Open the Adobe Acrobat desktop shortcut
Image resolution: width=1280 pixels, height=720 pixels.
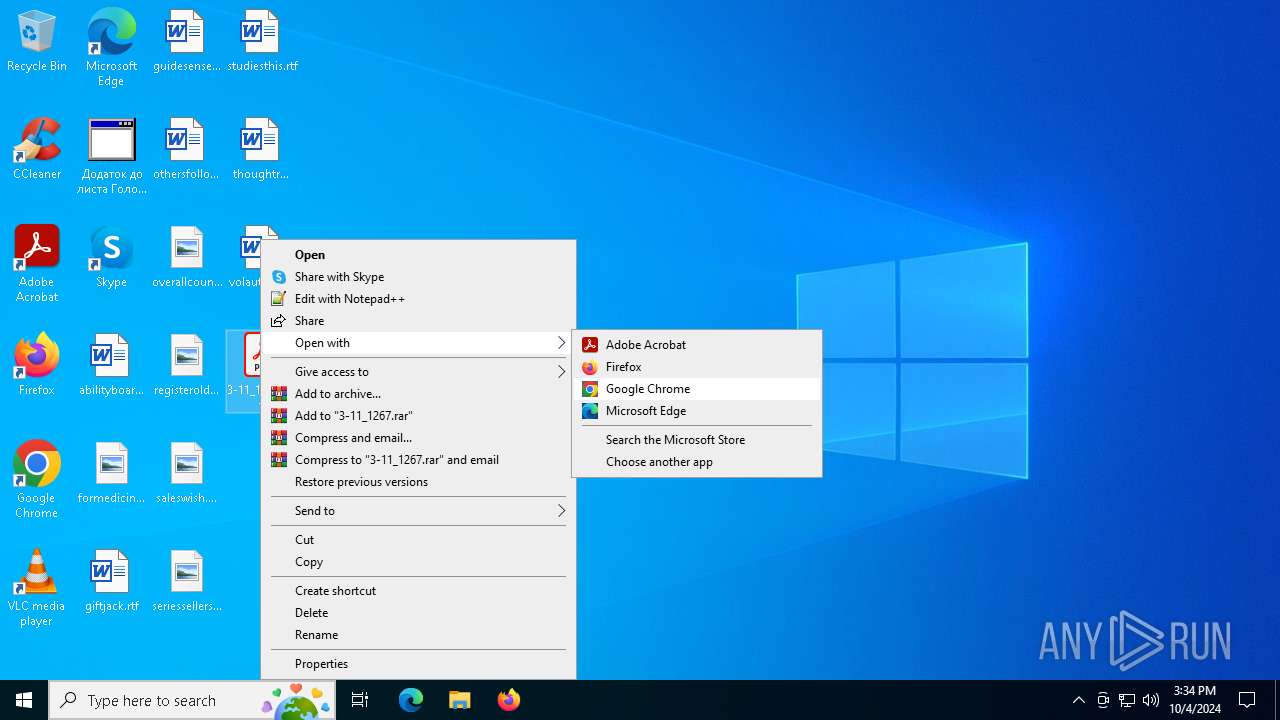click(37, 264)
